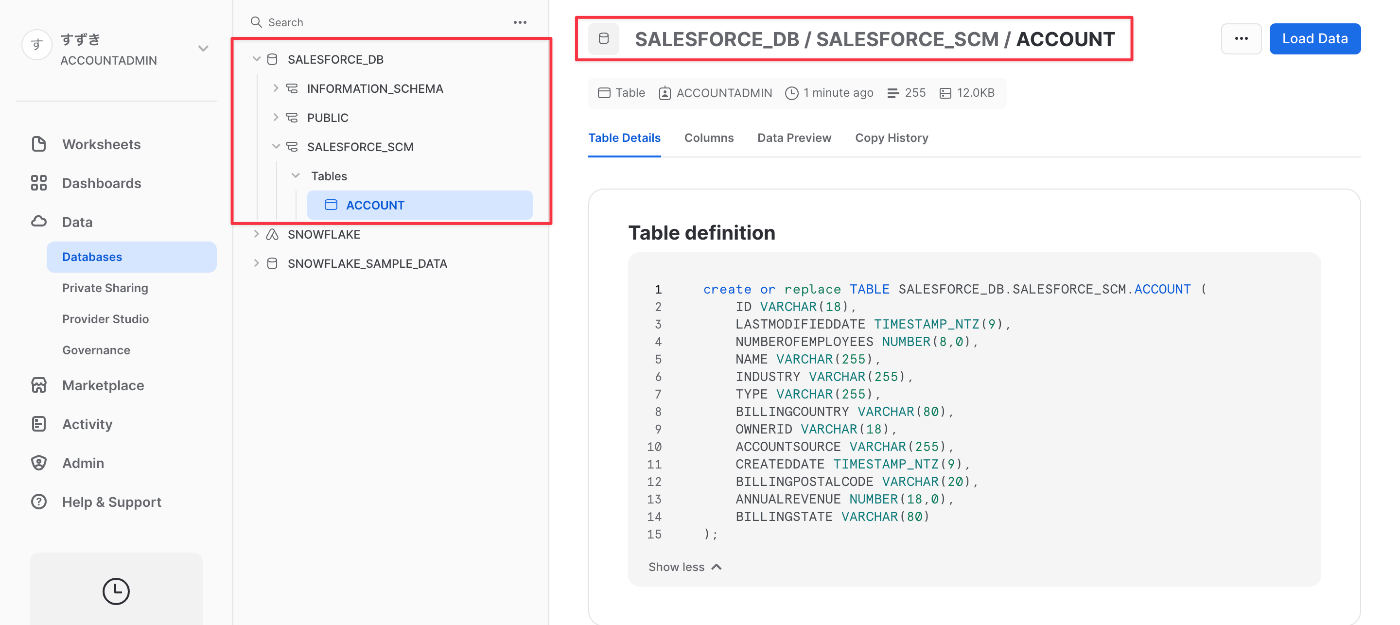Screen dimensions: 1400x625
Task: Switch to the Table Details tab
Action: [624, 138]
